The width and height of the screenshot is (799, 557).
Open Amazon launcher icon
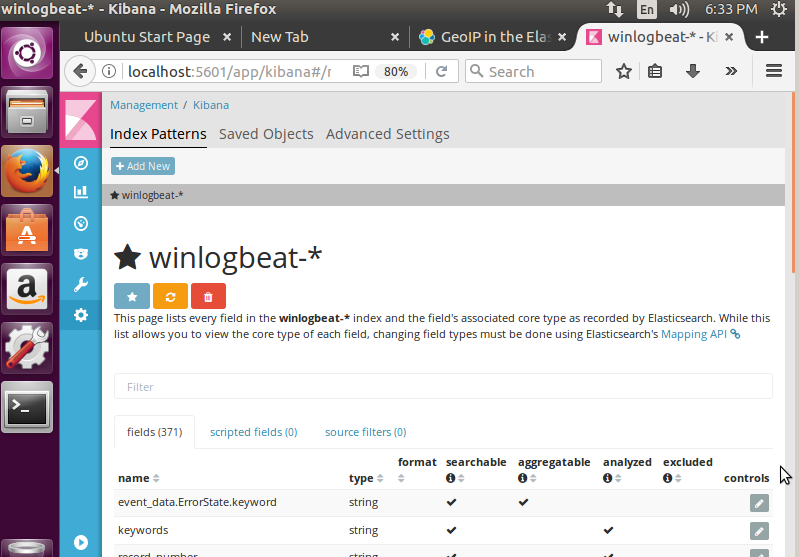[27, 289]
